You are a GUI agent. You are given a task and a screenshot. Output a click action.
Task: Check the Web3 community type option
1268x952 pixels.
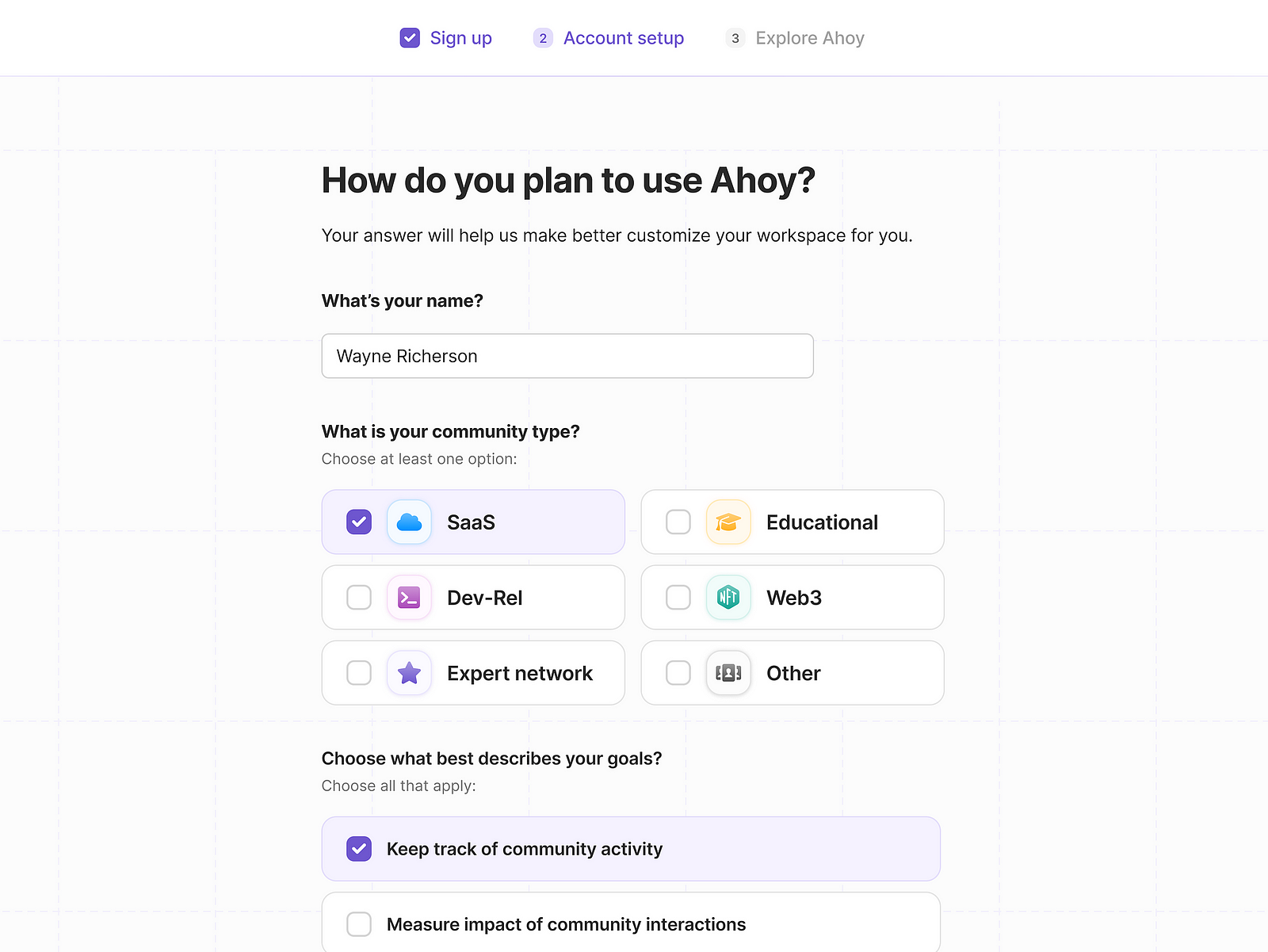click(x=678, y=598)
